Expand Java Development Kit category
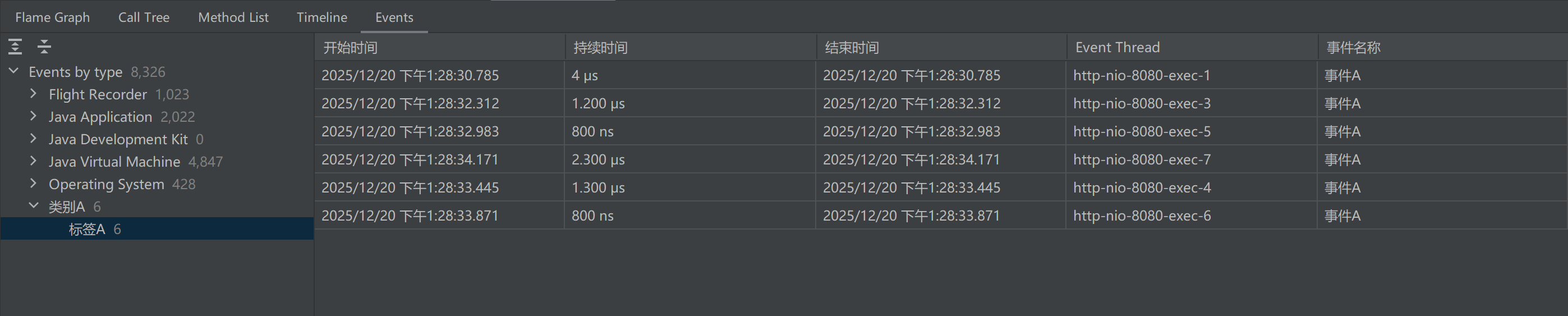This screenshot has width=1568, height=316. click(34, 139)
